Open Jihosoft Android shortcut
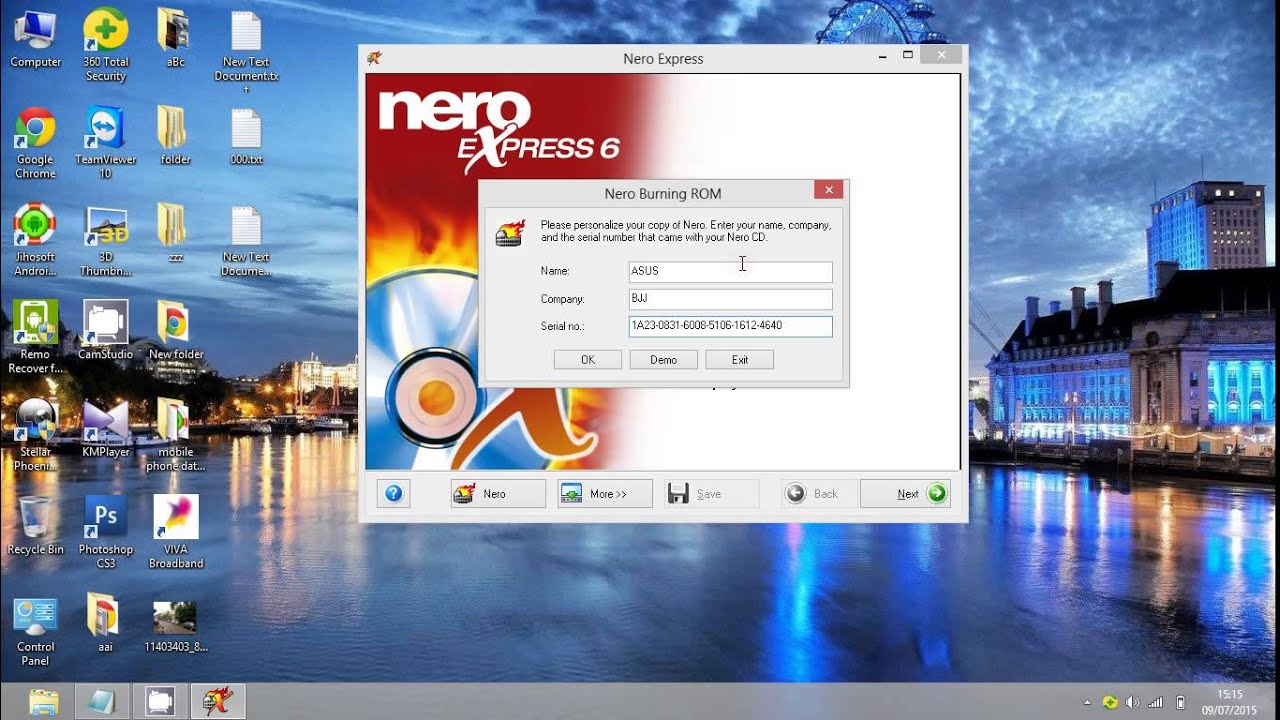 coord(35,241)
